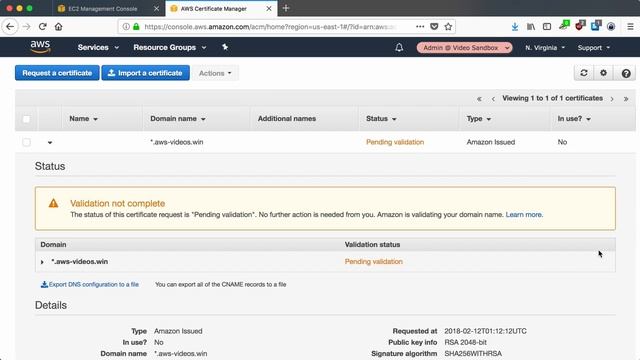Viewport: 640px width, 360px height.
Task: Click the Pocket save icon
Action: click(434, 27)
